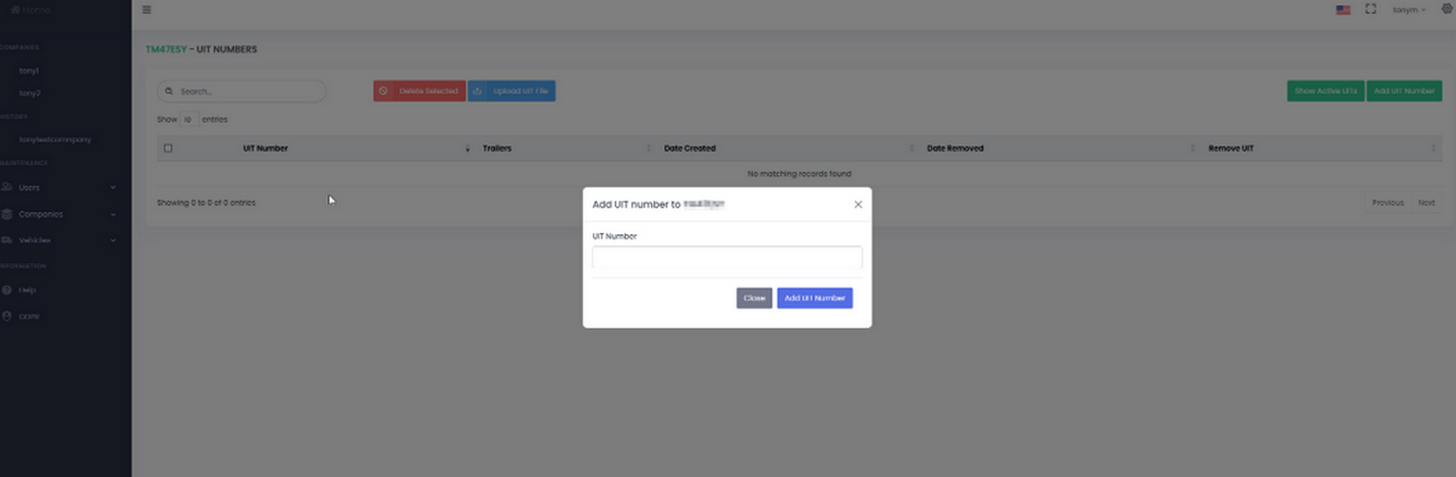This screenshot has width=1456, height=477.
Task: Open the settings gear icon
Action: [x=1447, y=9]
